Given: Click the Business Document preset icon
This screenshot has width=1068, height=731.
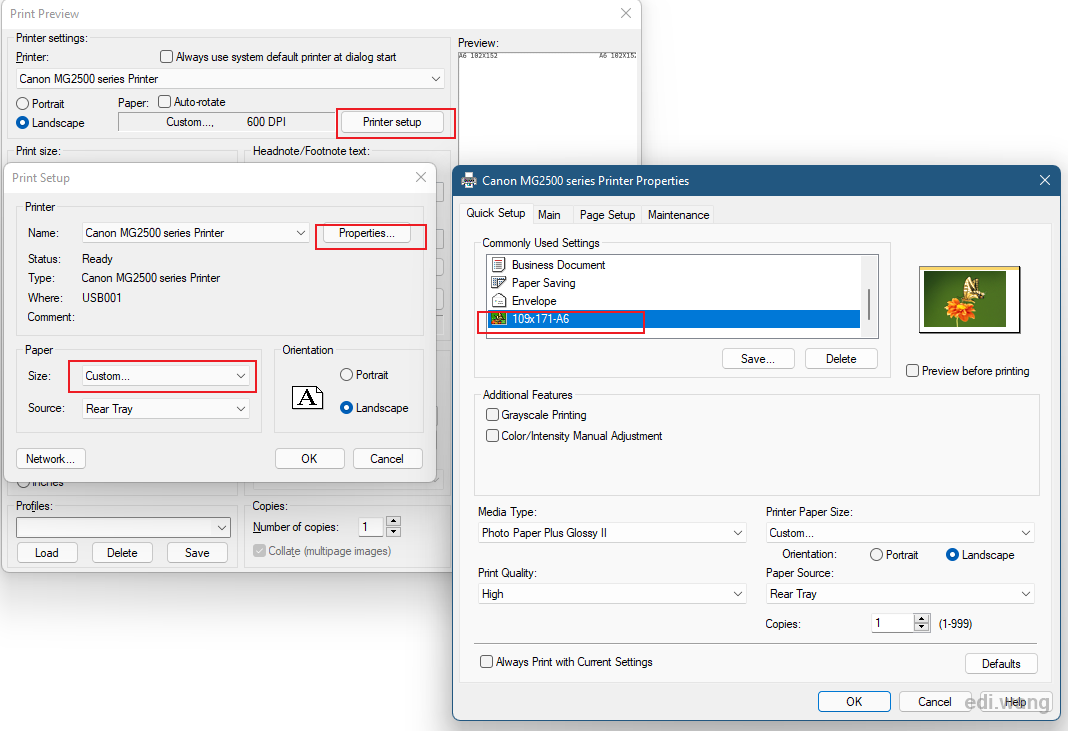Looking at the screenshot, I should click(499, 264).
